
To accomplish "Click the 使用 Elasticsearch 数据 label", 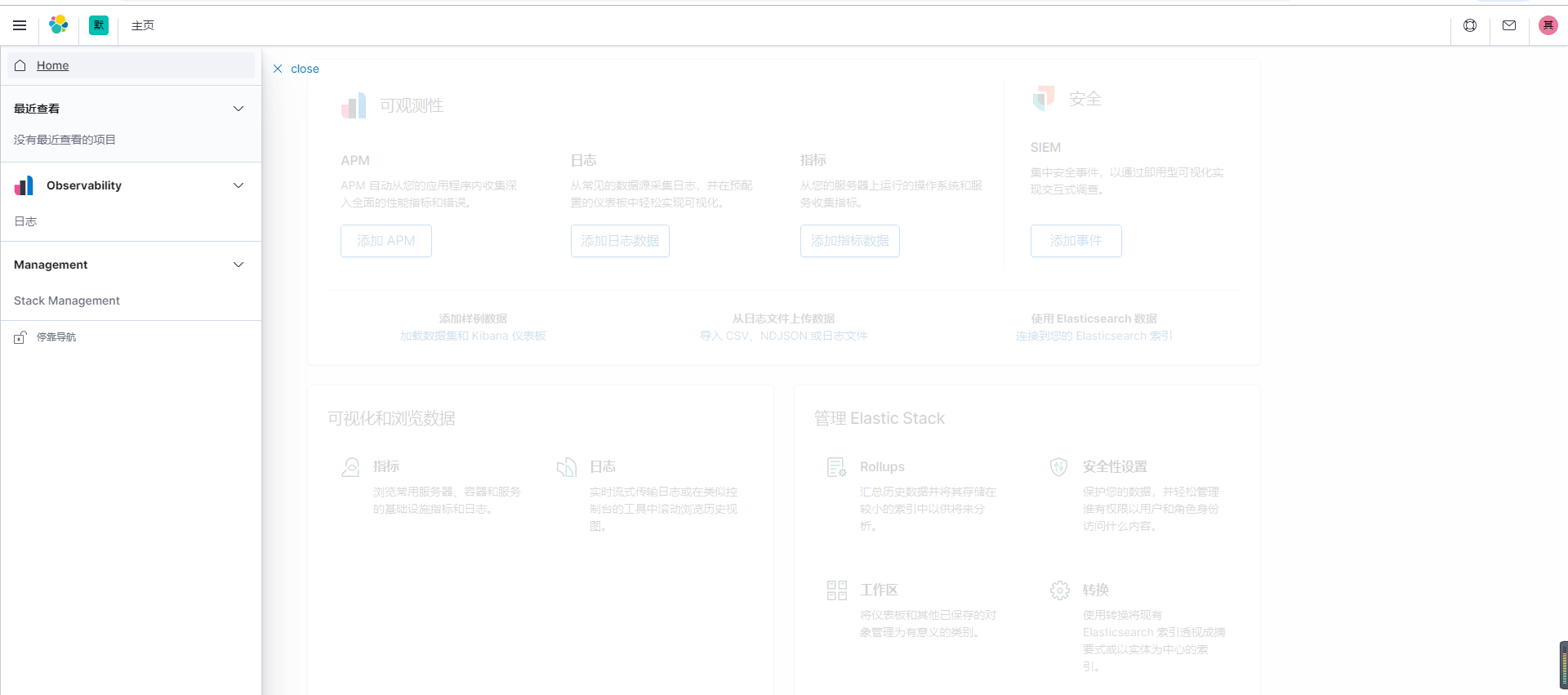I will [1094, 319].
